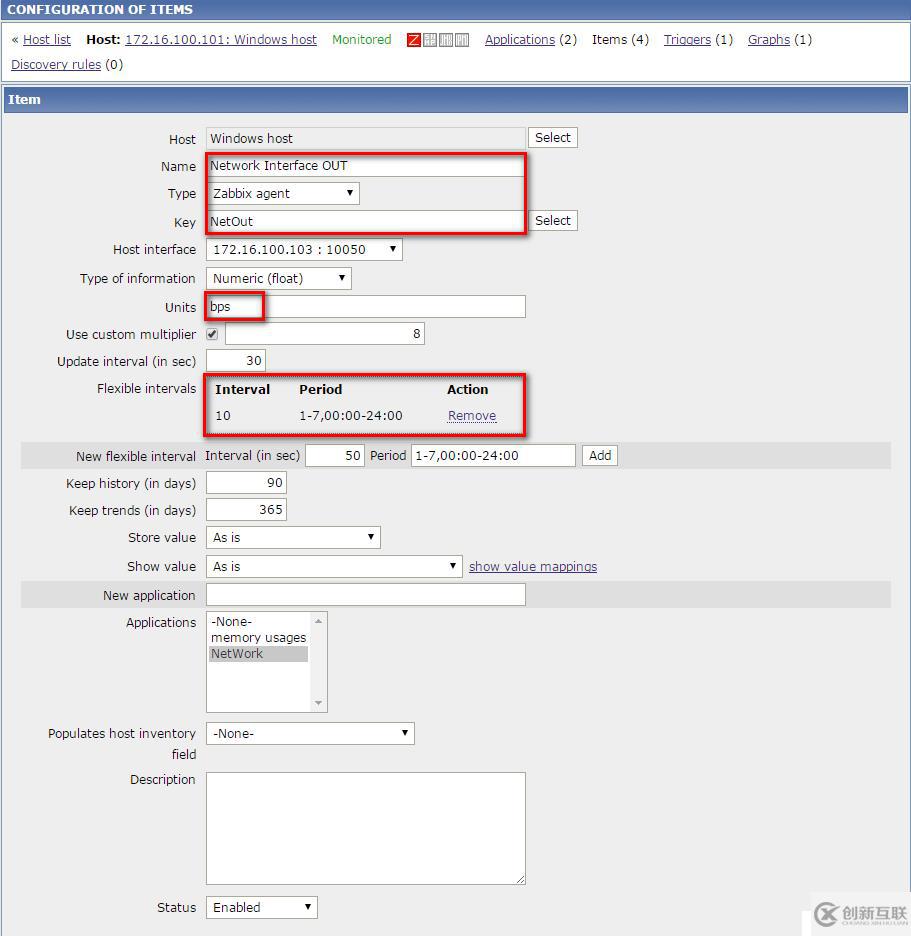Open the Show value dropdown
911x936 pixels.
click(335, 566)
